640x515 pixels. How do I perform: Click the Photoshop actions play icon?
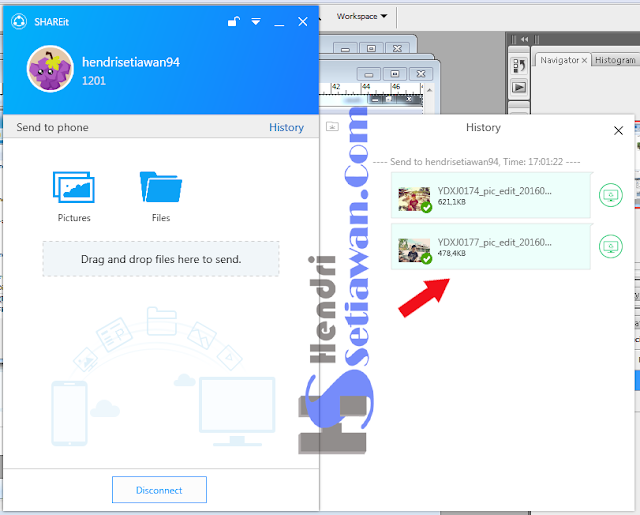(x=519, y=87)
